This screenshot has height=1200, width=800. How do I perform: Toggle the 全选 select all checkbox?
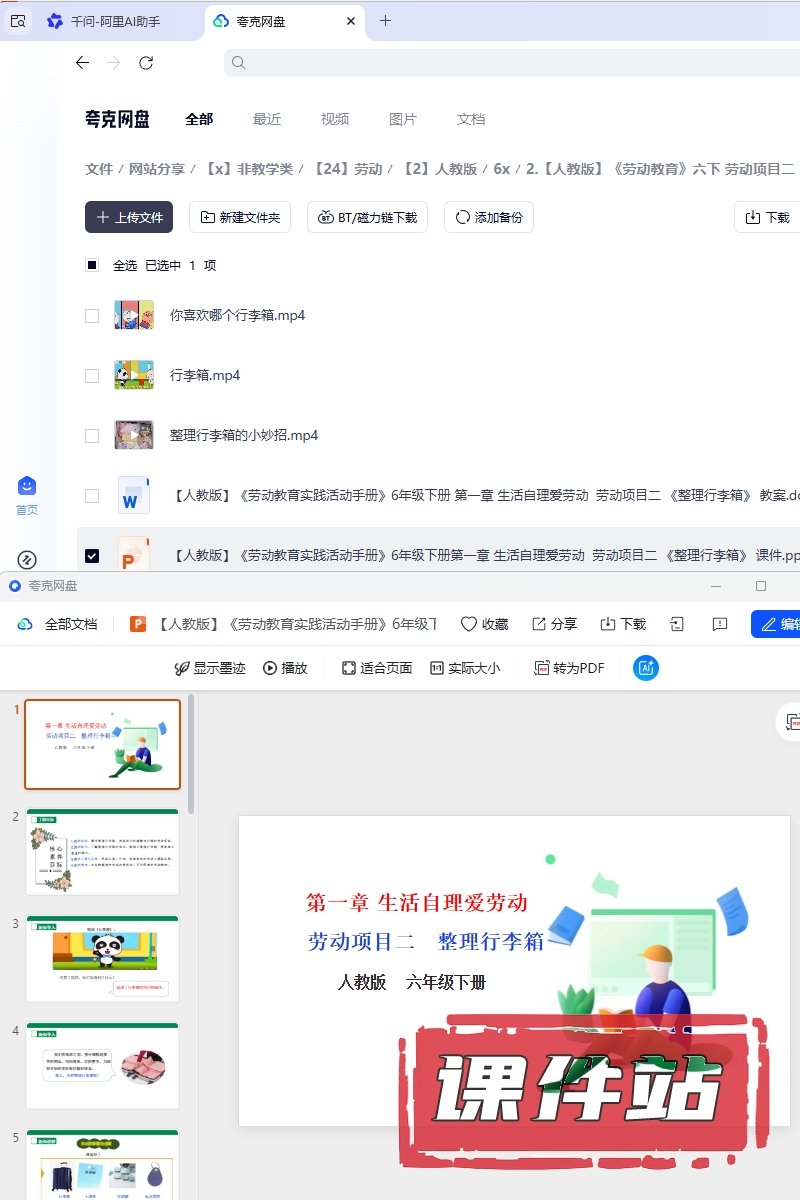click(92, 265)
